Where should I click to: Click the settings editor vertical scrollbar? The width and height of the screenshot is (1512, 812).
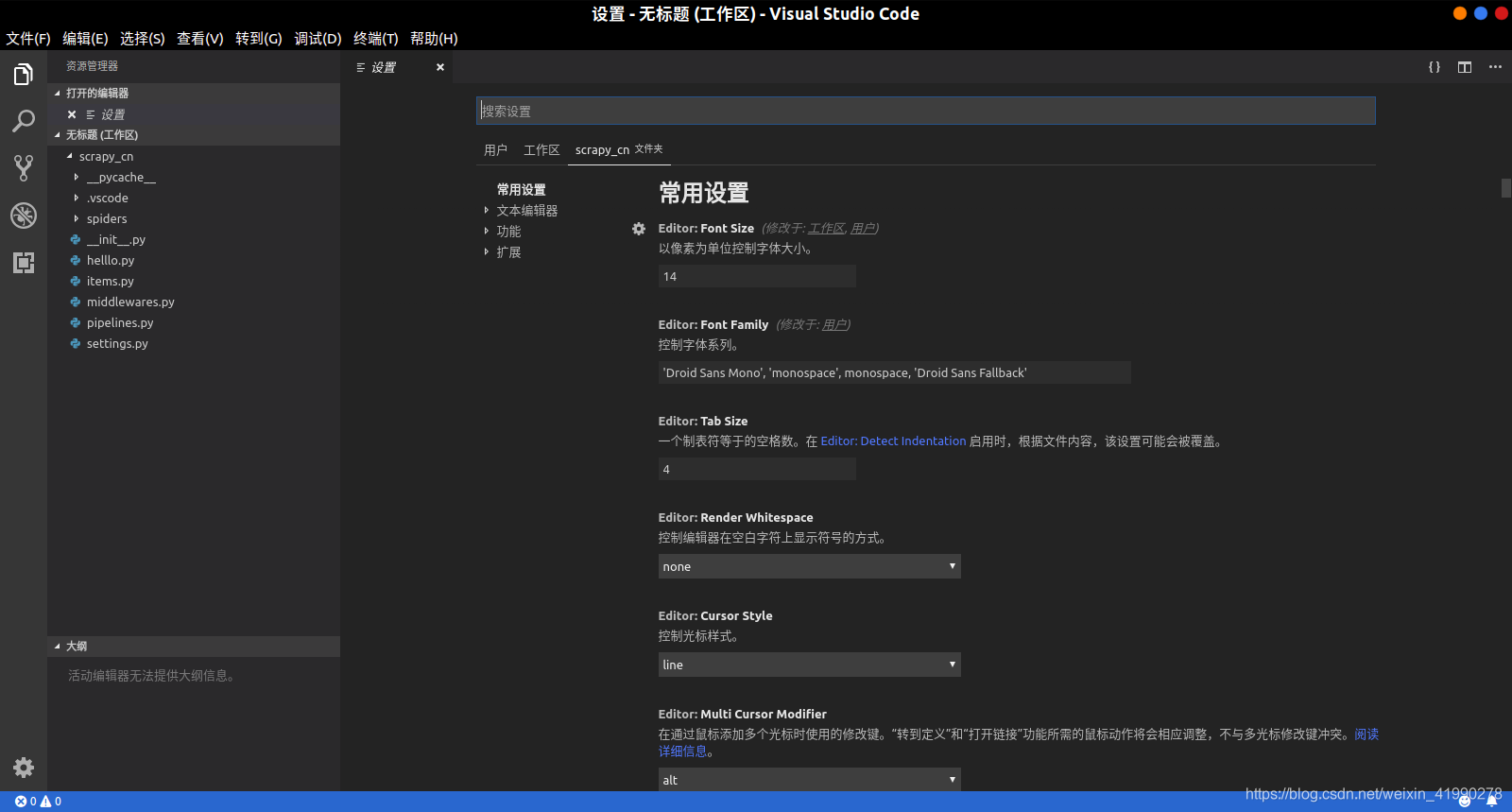(1506, 188)
